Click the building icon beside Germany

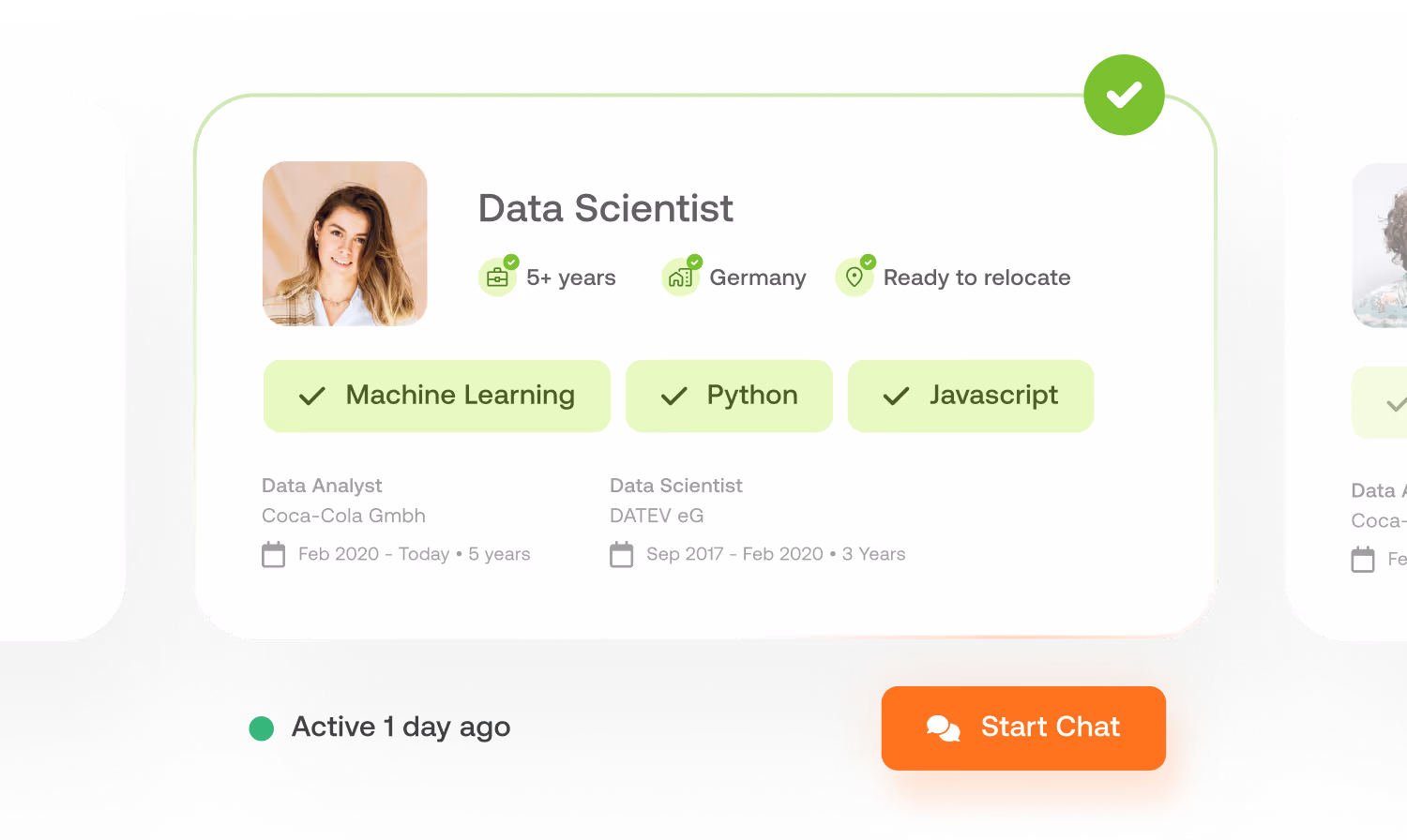click(x=680, y=277)
